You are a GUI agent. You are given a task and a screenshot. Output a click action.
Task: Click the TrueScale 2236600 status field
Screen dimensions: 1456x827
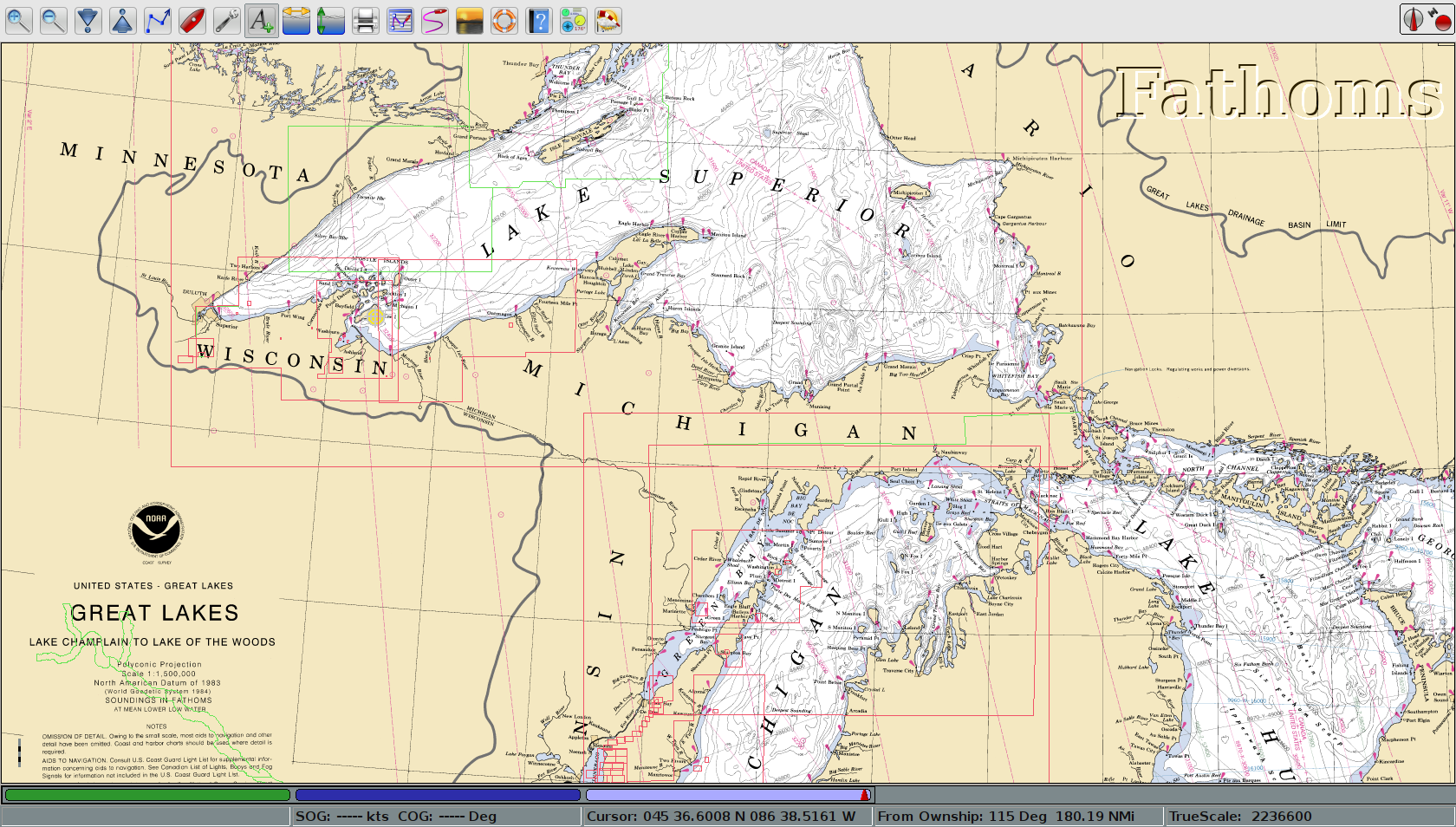(1310, 817)
